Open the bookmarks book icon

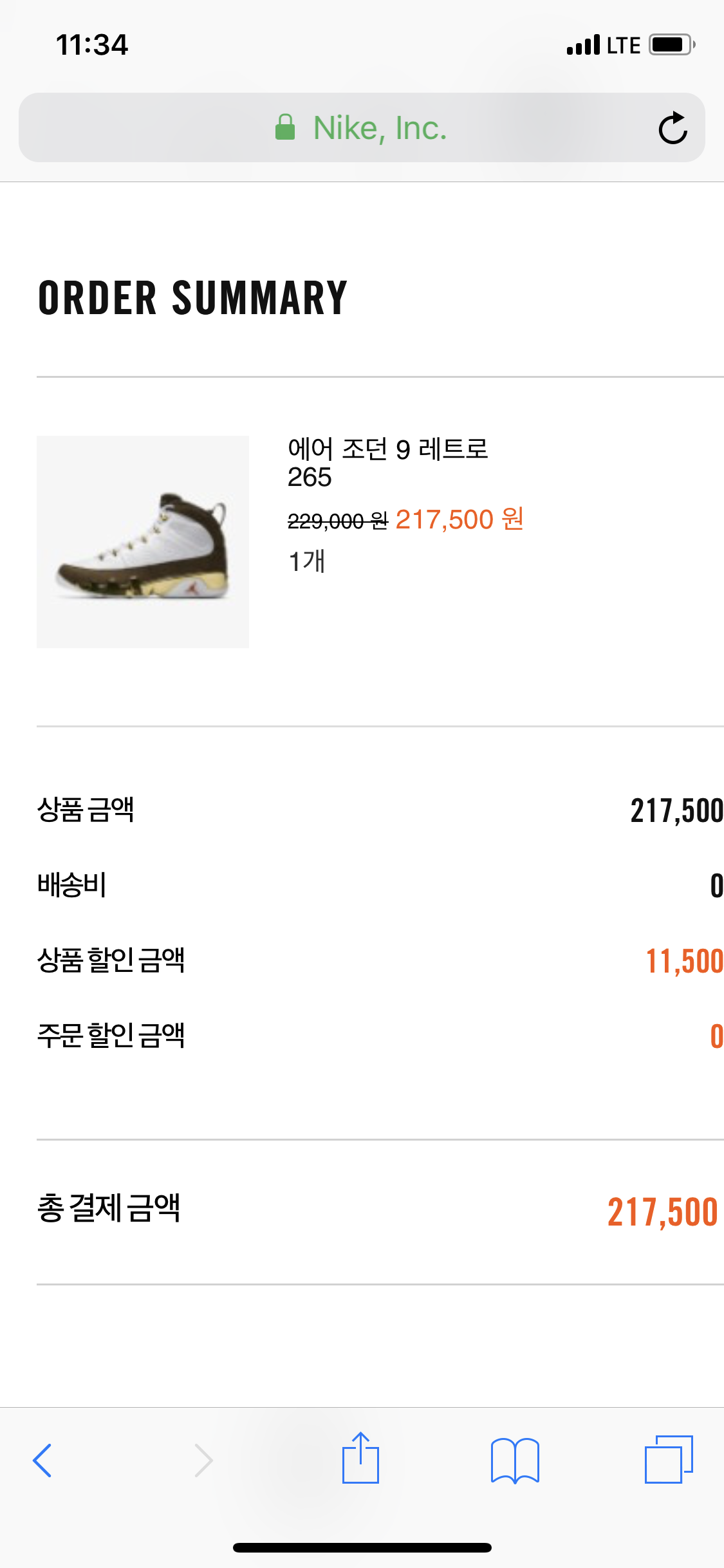[x=515, y=1460]
